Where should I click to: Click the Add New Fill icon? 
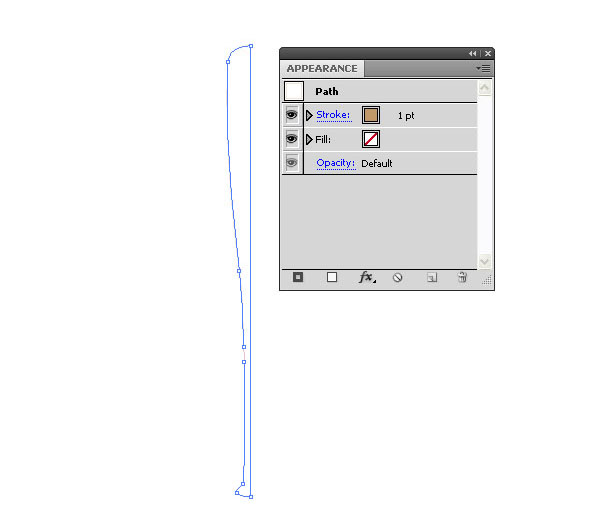pos(332,277)
